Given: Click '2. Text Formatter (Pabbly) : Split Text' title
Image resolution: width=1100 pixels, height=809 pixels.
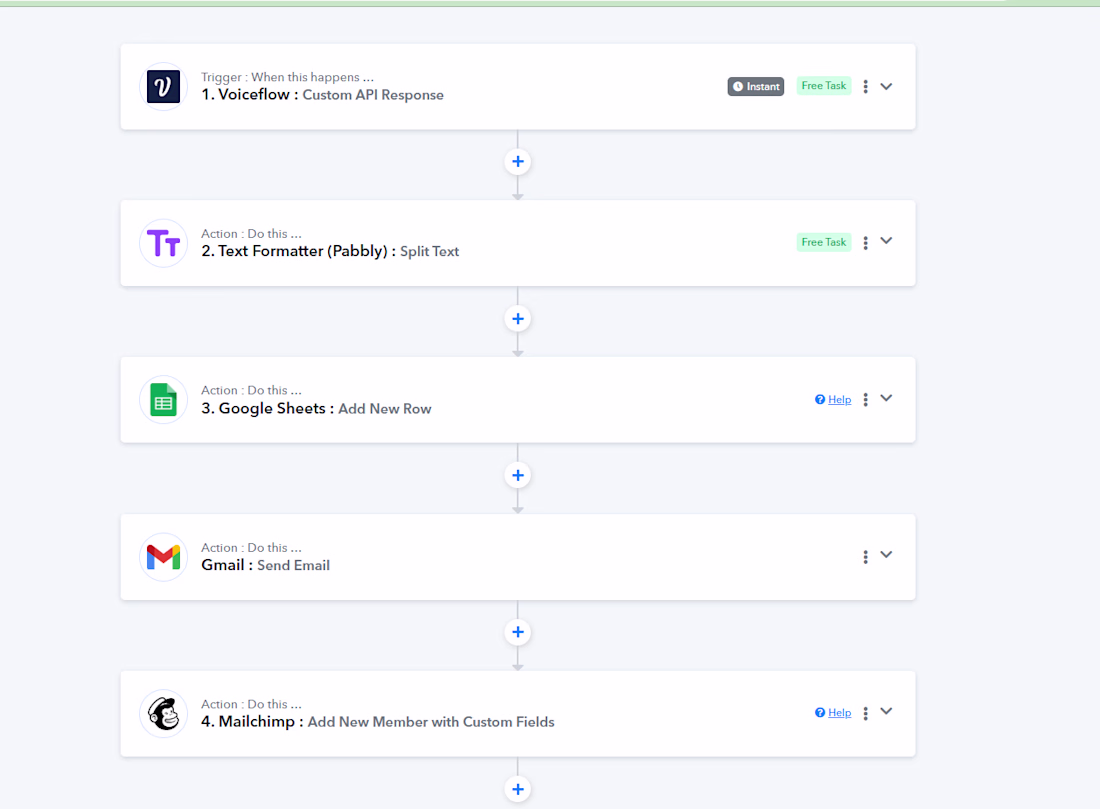Looking at the screenshot, I should pos(330,251).
